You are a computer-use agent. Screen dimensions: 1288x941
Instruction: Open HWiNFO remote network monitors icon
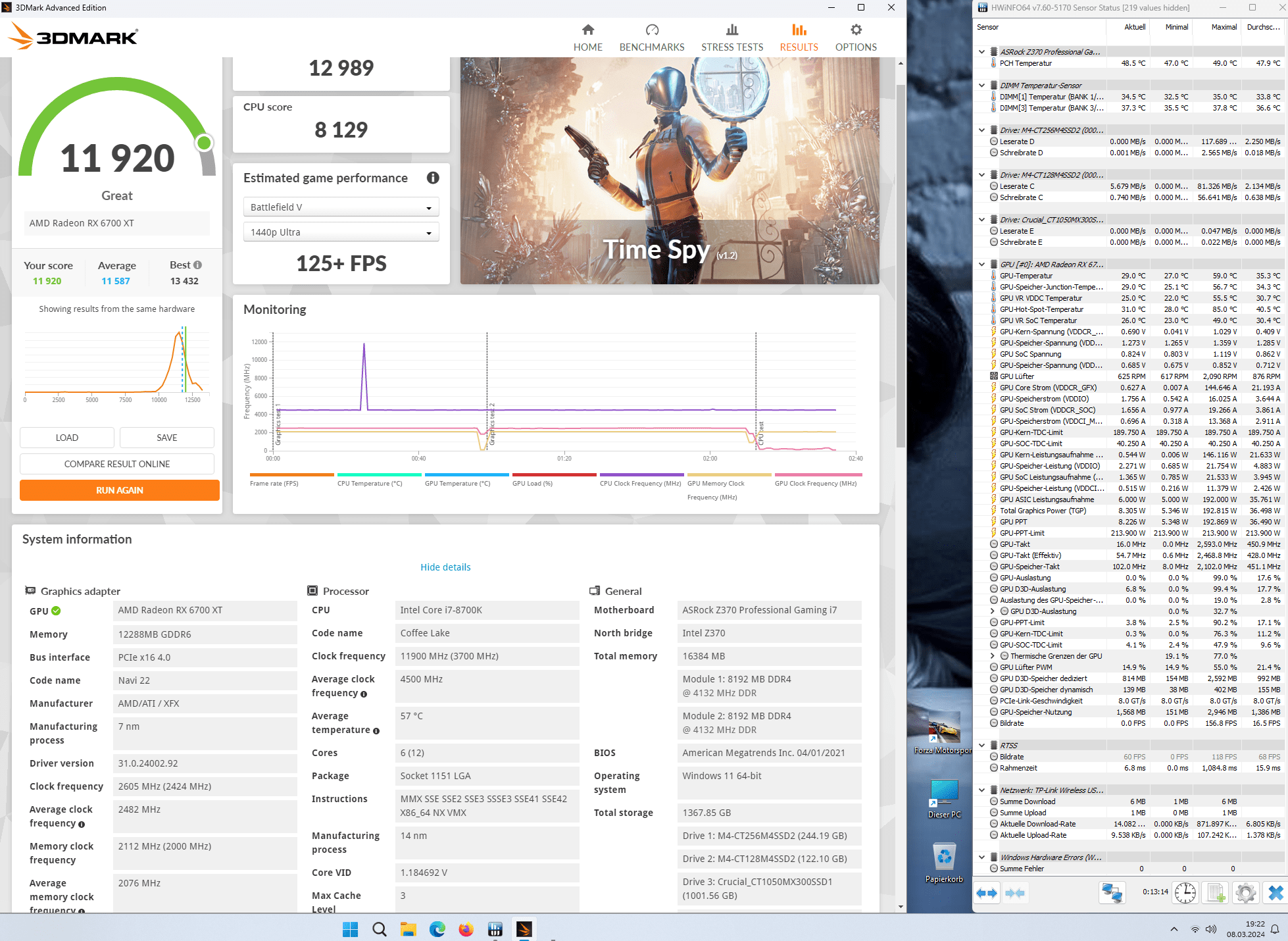[x=1112, y=893]
